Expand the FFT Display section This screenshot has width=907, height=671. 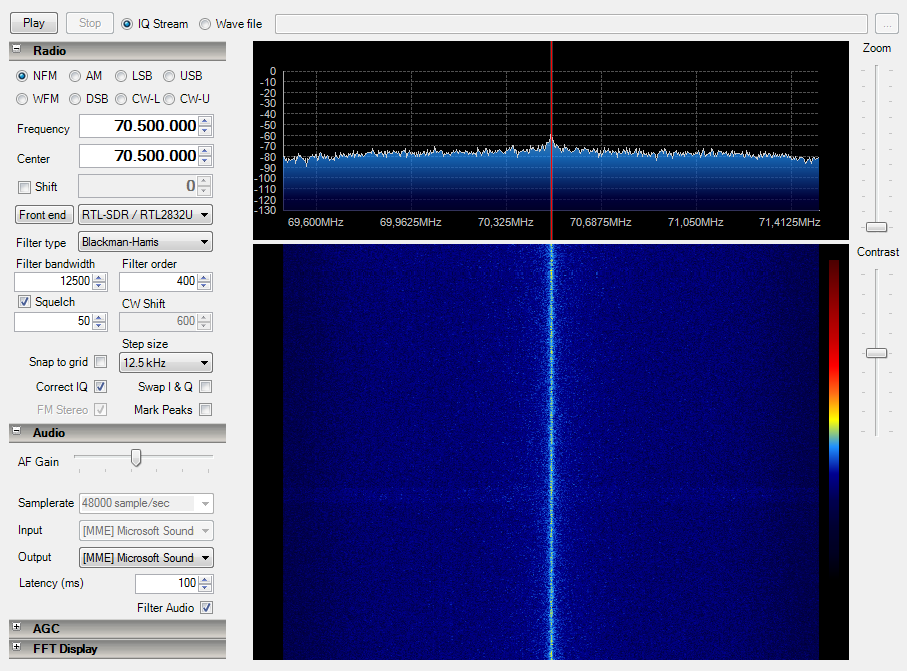pos(17,648)
